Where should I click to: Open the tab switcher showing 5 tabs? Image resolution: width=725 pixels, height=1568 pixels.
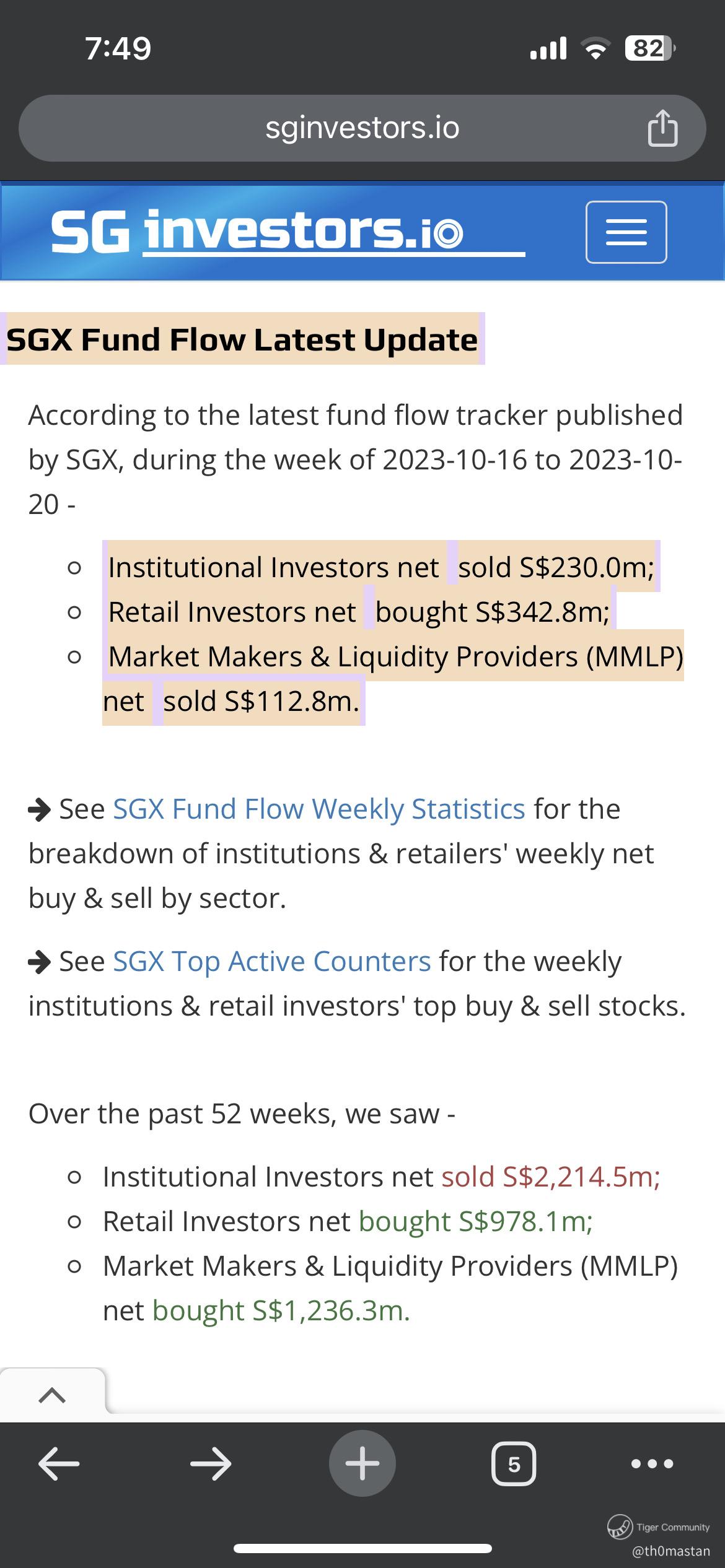coord(514,1464)
